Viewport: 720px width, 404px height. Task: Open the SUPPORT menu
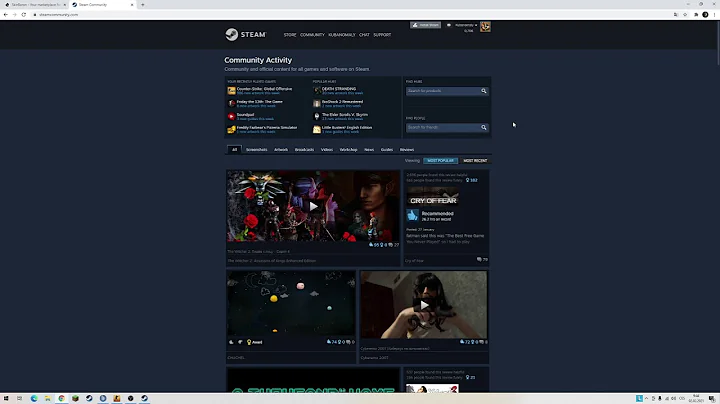[x=382, y=35]
